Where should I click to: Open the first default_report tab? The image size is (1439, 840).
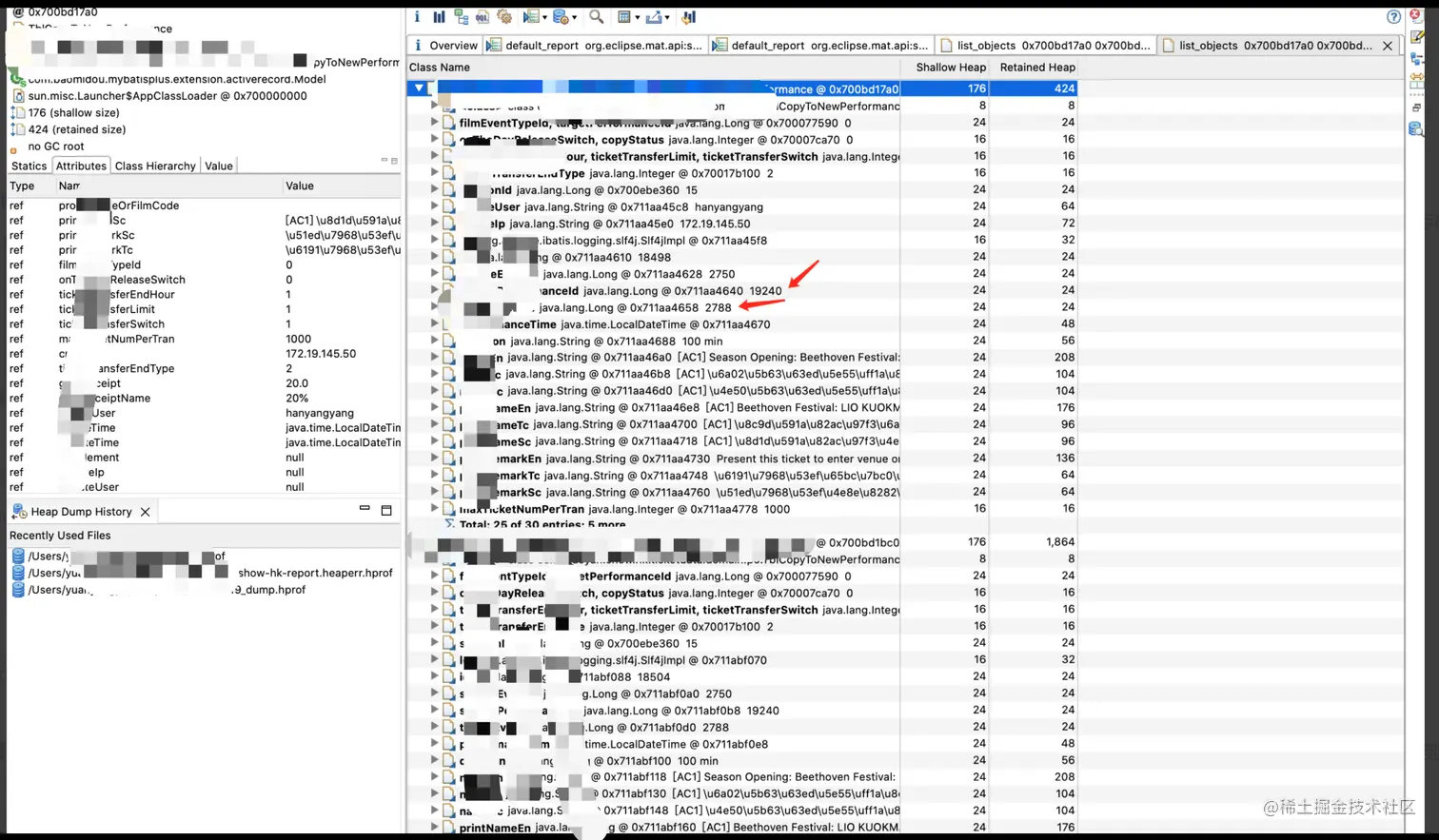[x=596, y=45]
